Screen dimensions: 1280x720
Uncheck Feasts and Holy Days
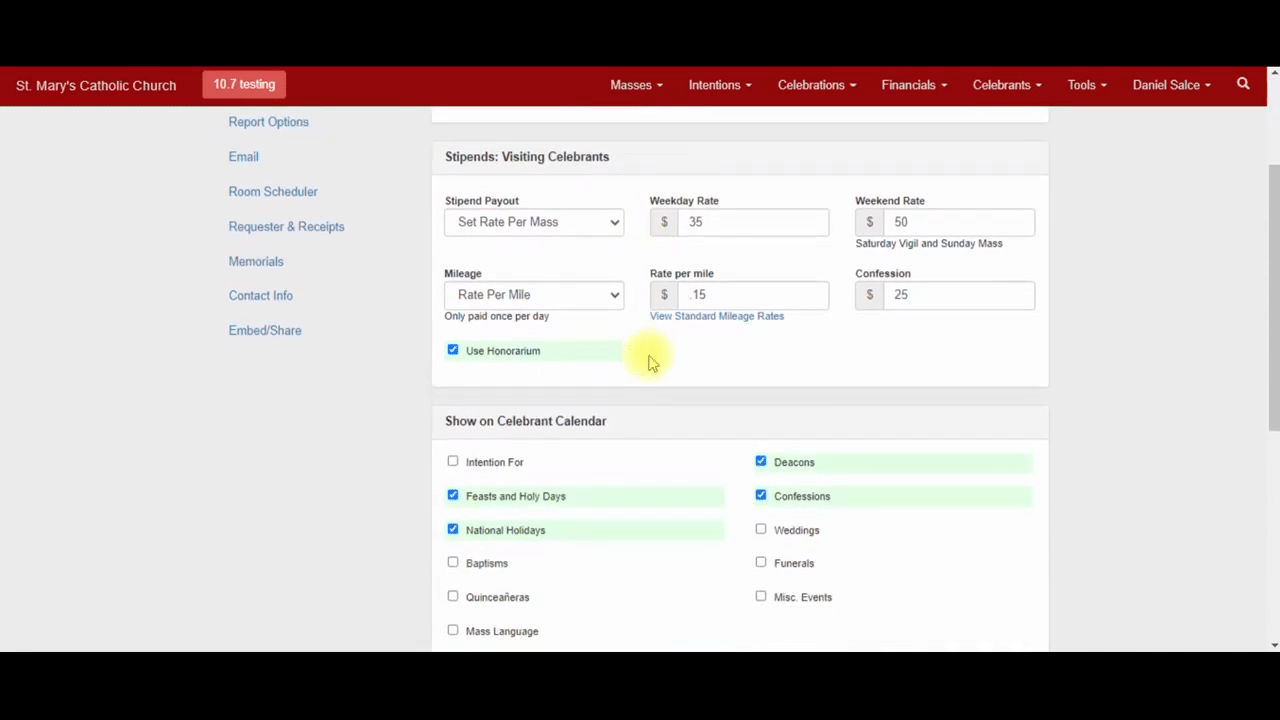click(453, 495)
